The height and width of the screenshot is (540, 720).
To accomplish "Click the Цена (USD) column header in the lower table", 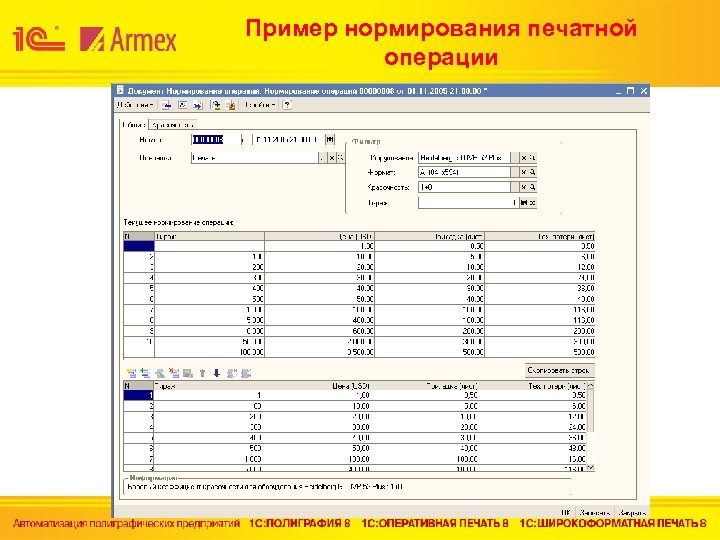I will [317, 386].
